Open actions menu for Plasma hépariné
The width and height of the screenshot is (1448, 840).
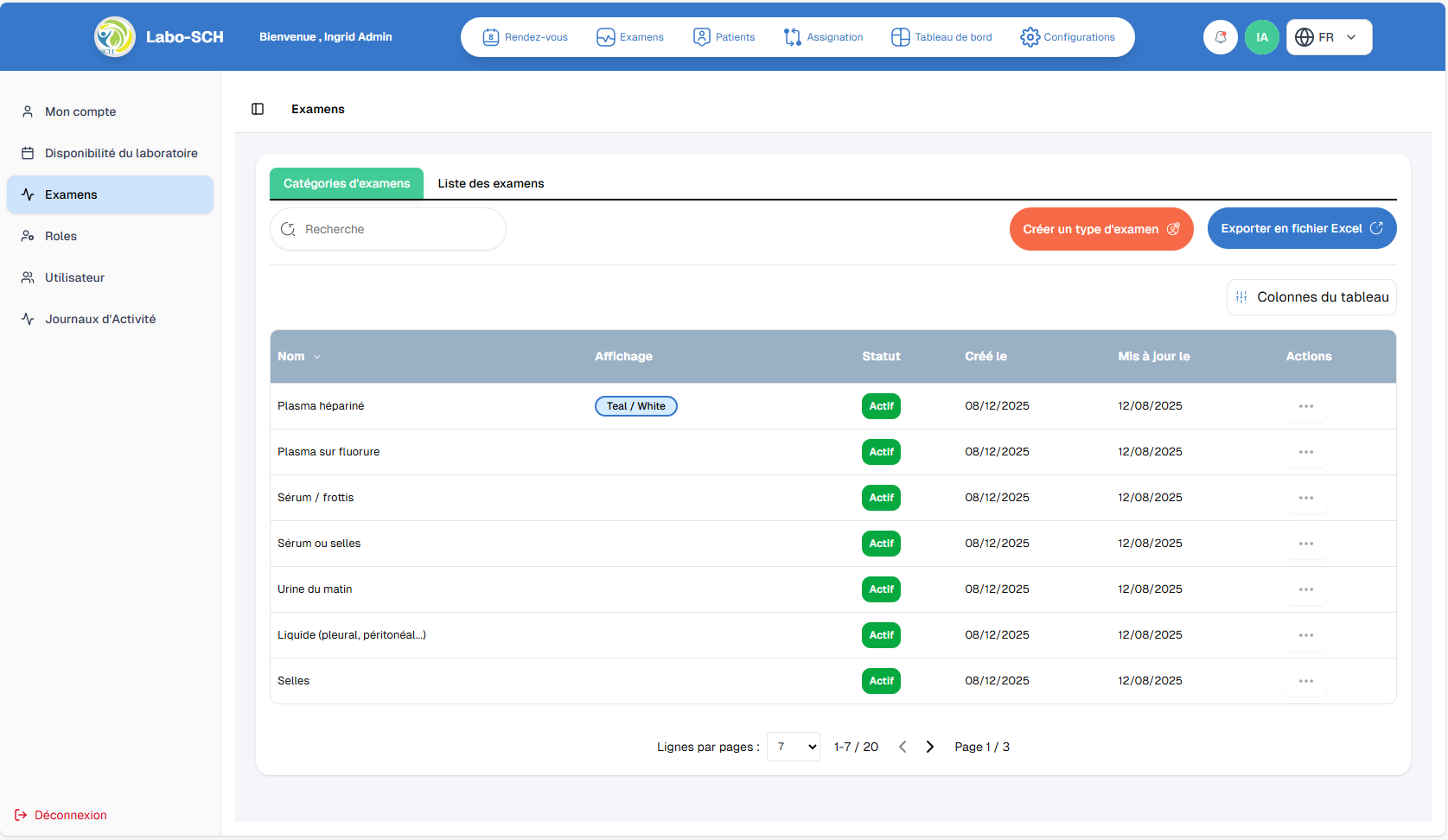tap(1305, 406)
